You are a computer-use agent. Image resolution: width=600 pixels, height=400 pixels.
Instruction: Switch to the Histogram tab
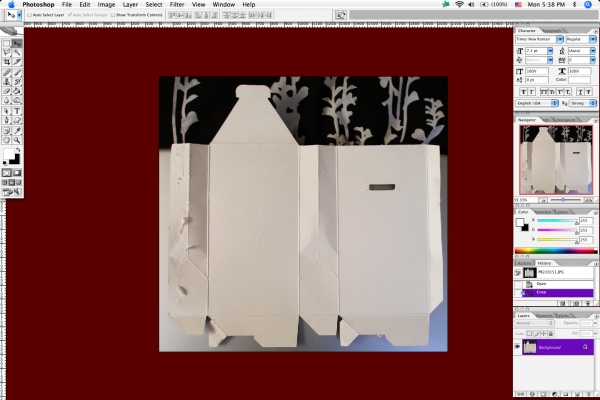[x=565, y=120]
